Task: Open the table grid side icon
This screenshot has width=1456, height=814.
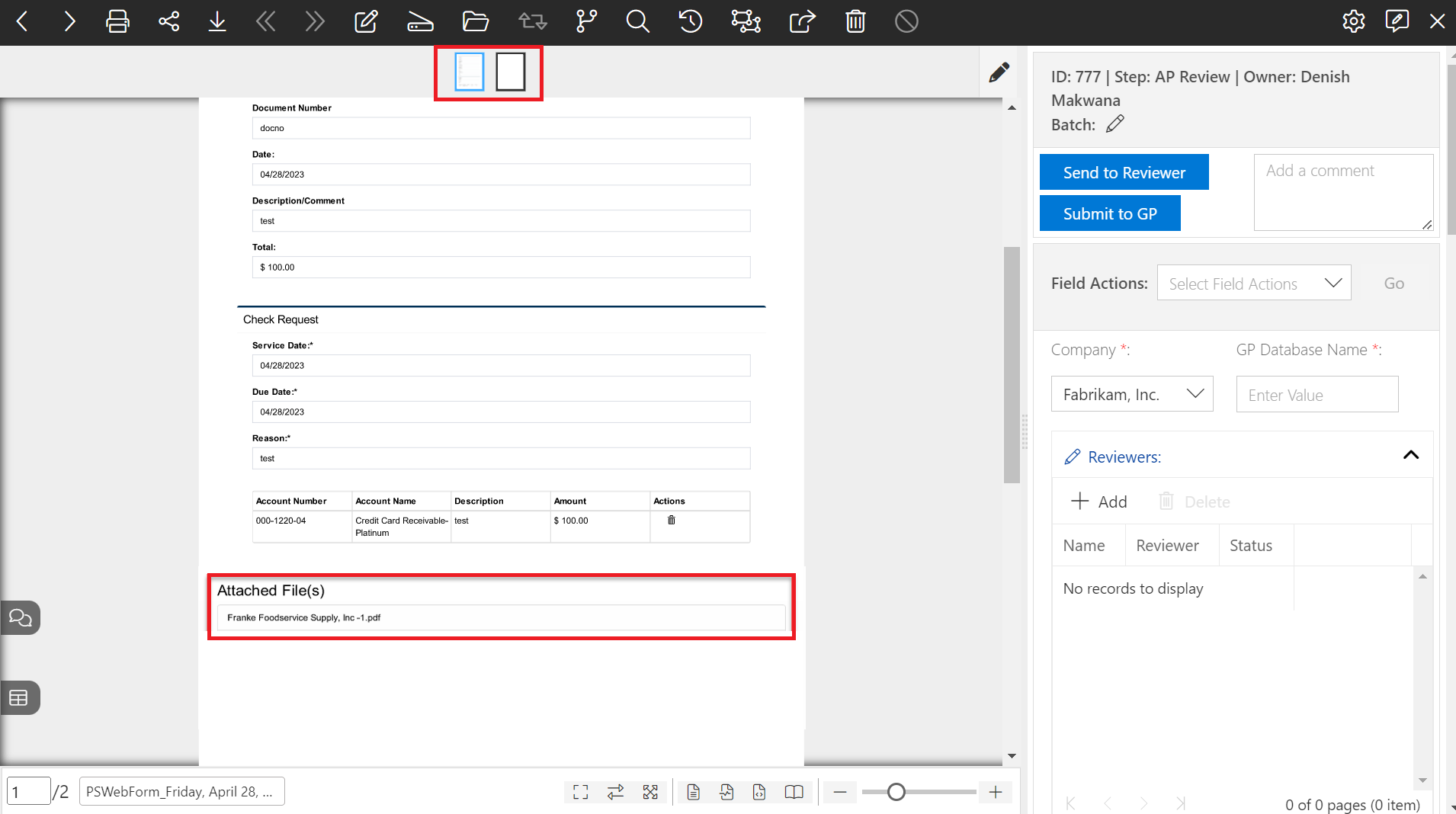Action: pos(18,697)
